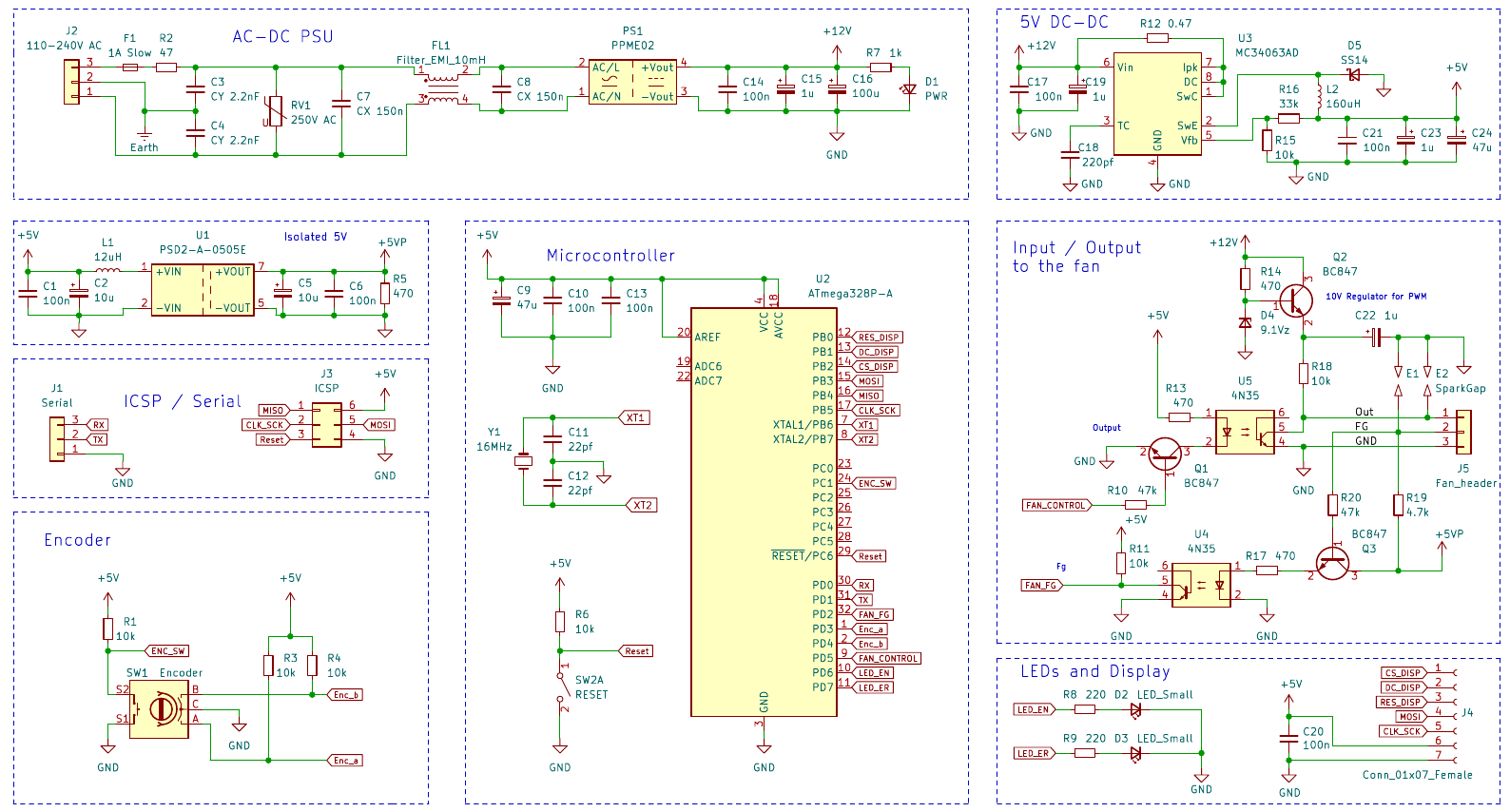Screen dimensions: 1510x812
Task: Click the MC34063AD regulator symbol U3
Action: (1157, 104)
